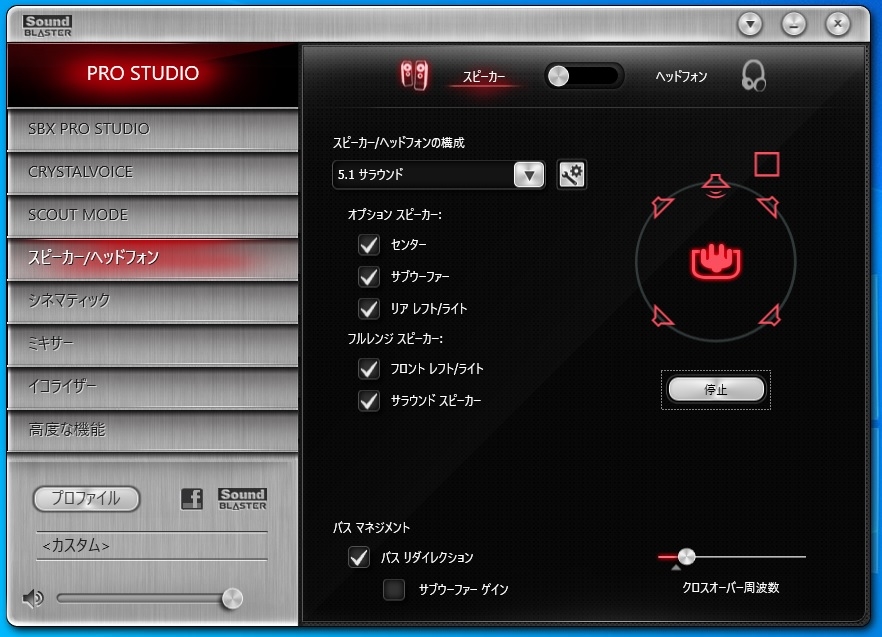The height and width of the screenshot is (637, 882).
Task: Click the <カスタム> profile name field
Action: tap(152, 545)
